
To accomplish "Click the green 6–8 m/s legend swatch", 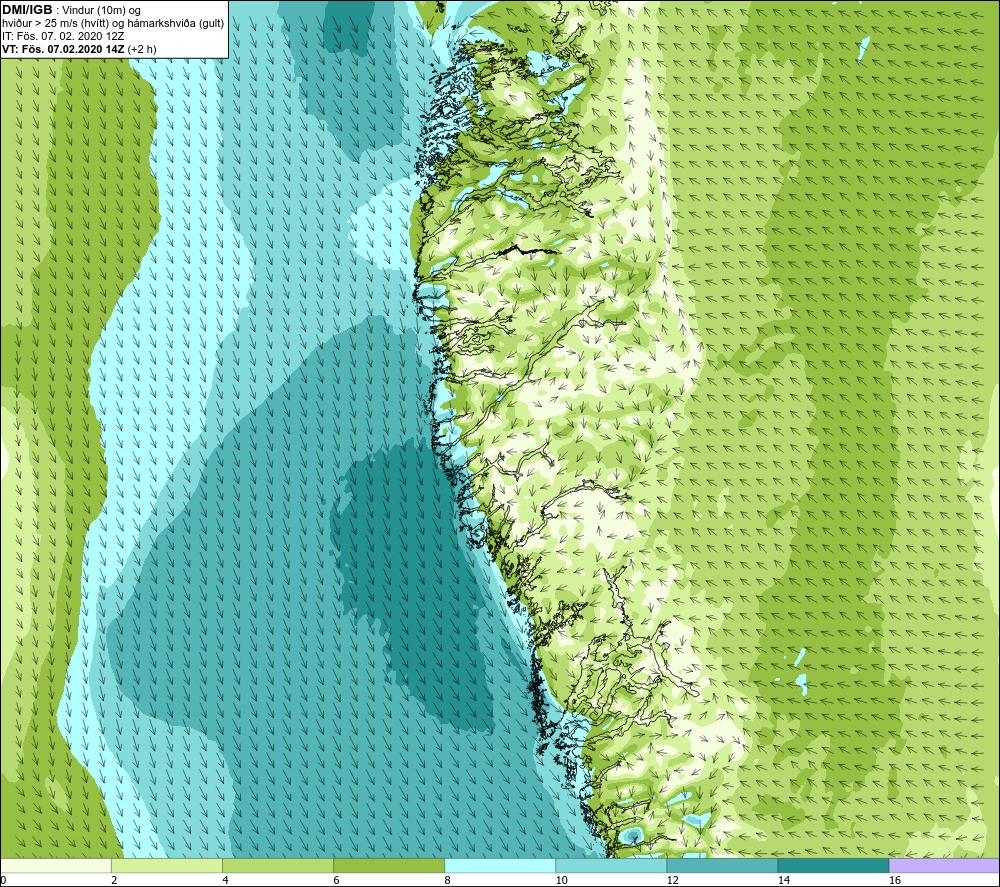I will tap(389, 865).
